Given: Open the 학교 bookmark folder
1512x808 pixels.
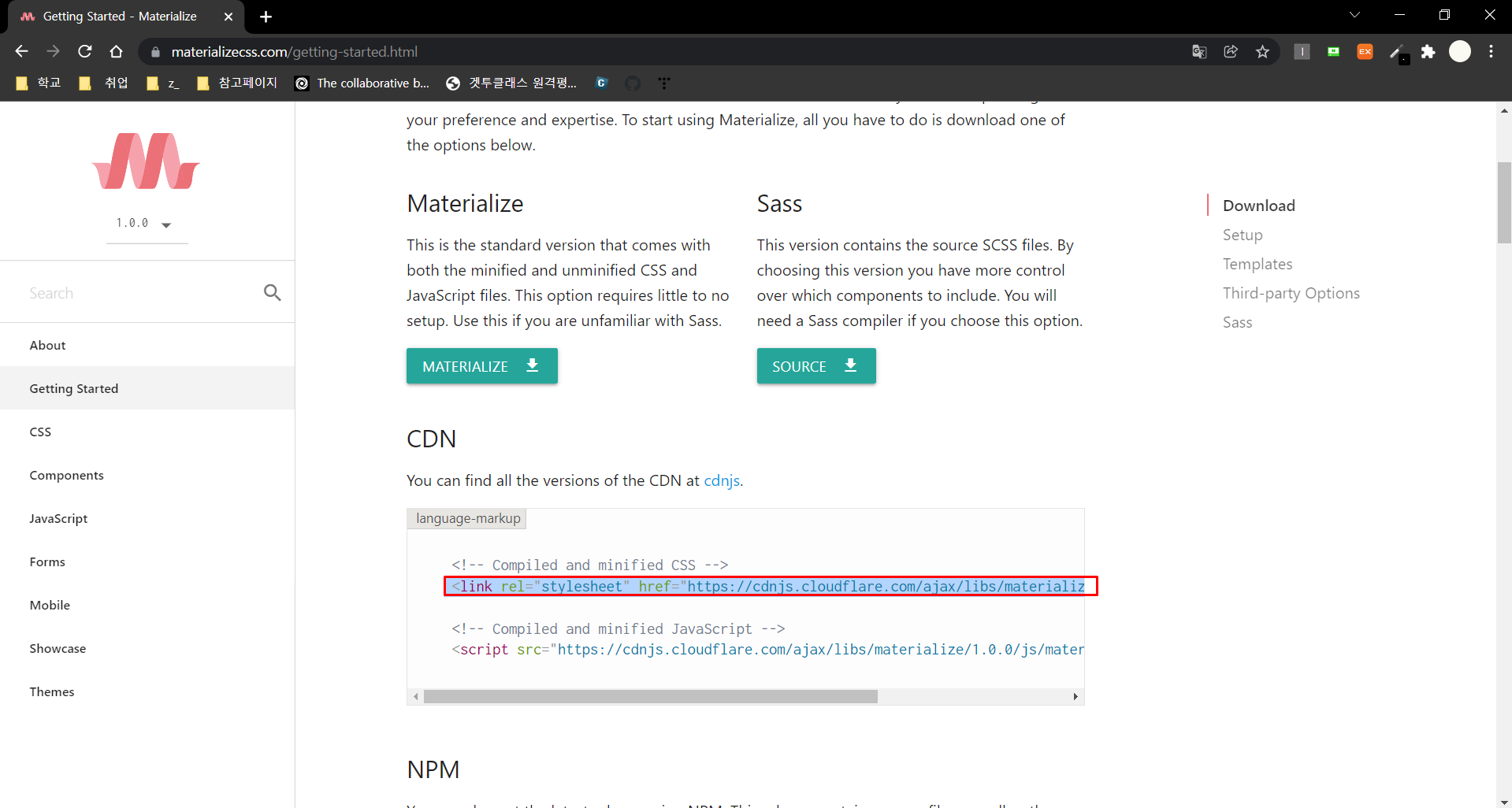Looking at the screenshot, I should coord(39,83).
